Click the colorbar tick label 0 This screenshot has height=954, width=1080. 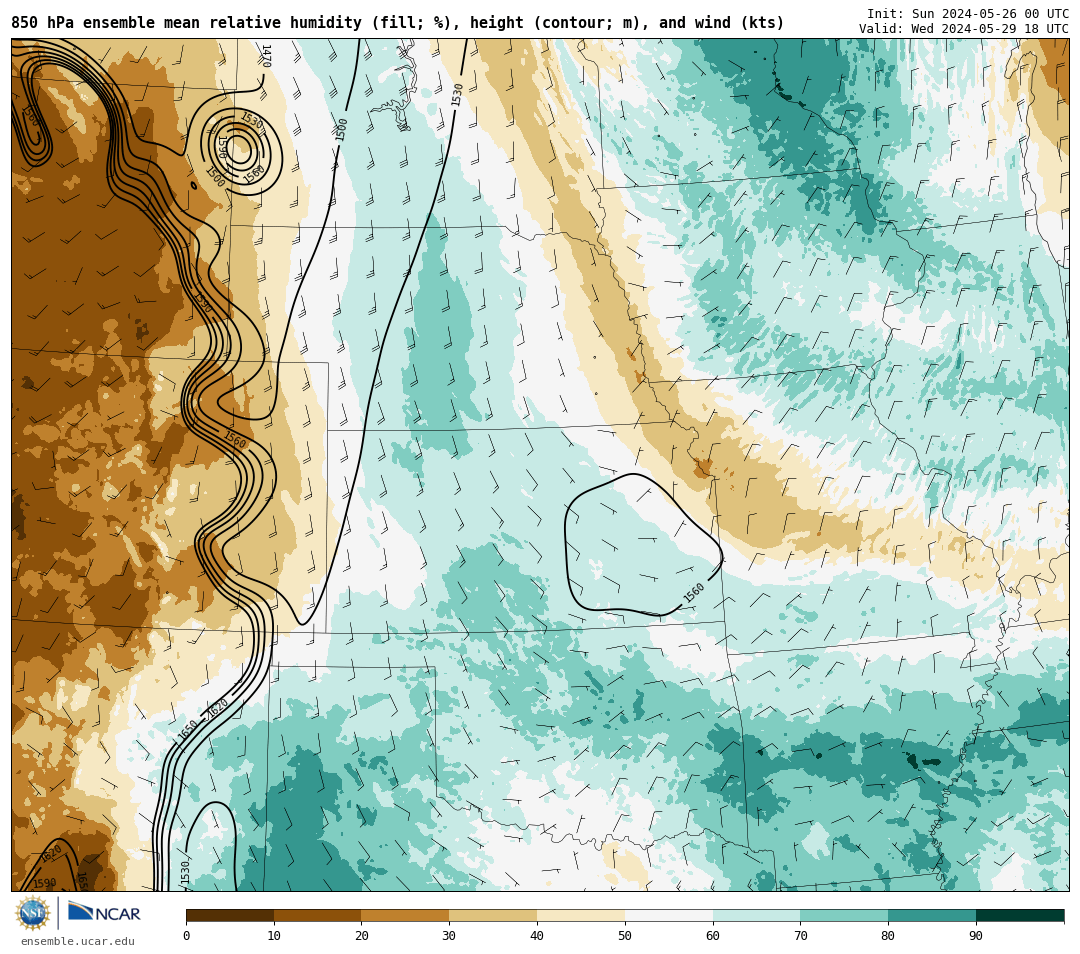pyautogui.click(x=187, y=935)
